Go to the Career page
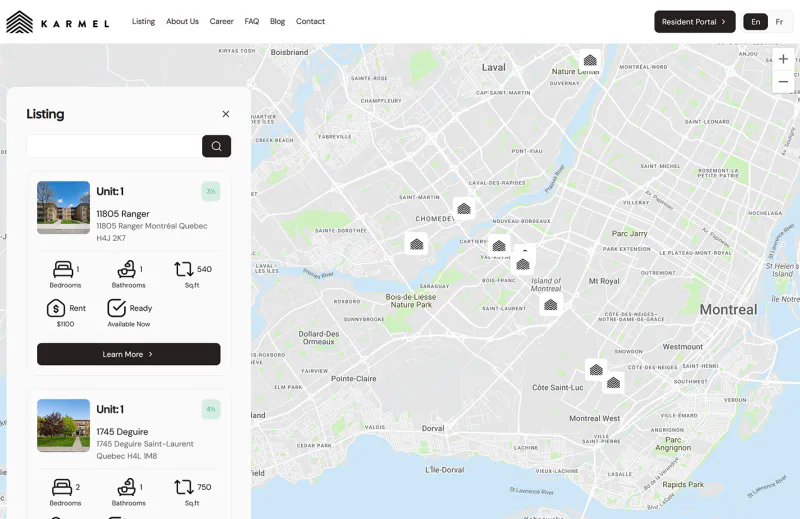 (221, 21)
